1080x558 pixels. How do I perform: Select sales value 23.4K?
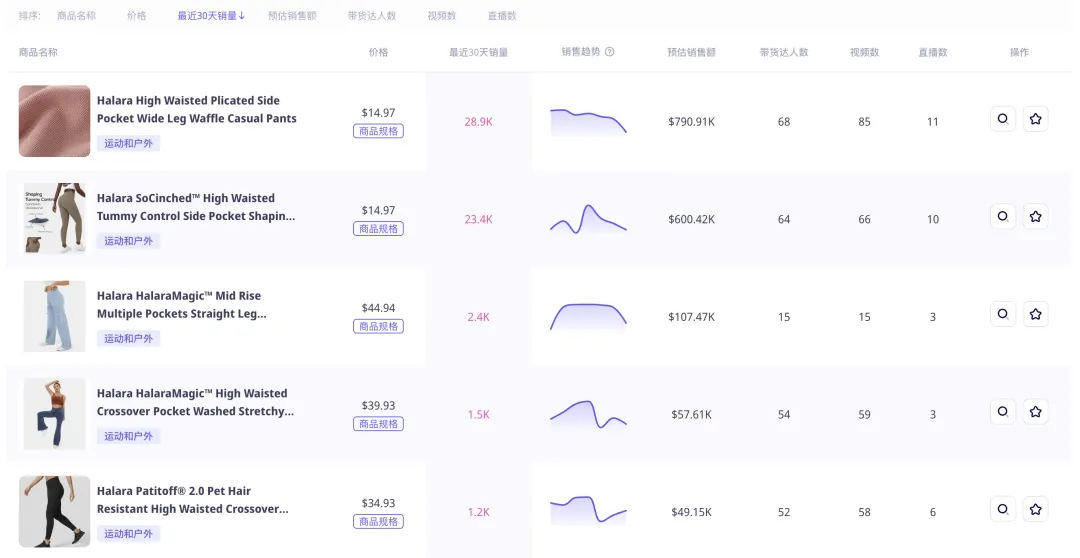pos(478,220)
